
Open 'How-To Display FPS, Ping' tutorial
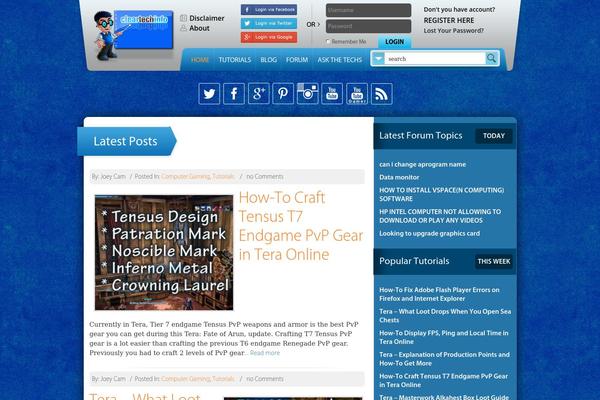444,337
